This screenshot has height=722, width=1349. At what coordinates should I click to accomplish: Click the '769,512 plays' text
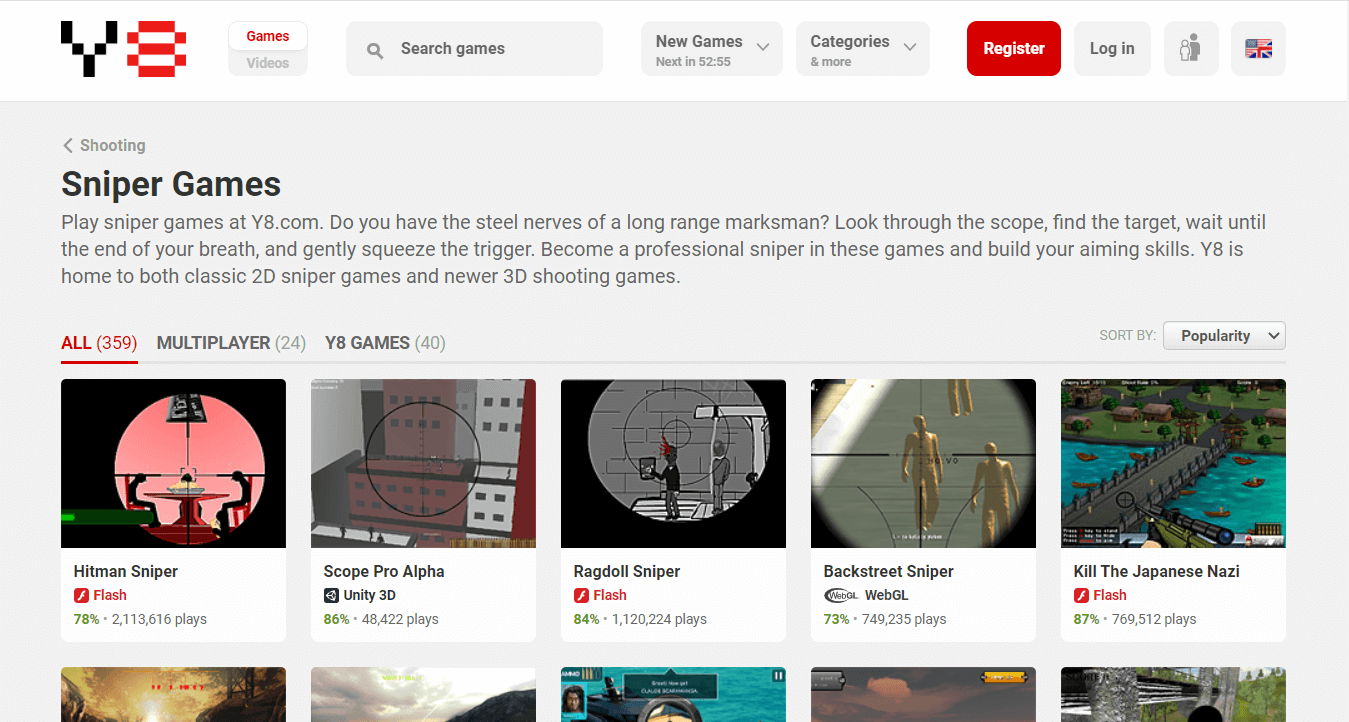(x=1154, y=619)
